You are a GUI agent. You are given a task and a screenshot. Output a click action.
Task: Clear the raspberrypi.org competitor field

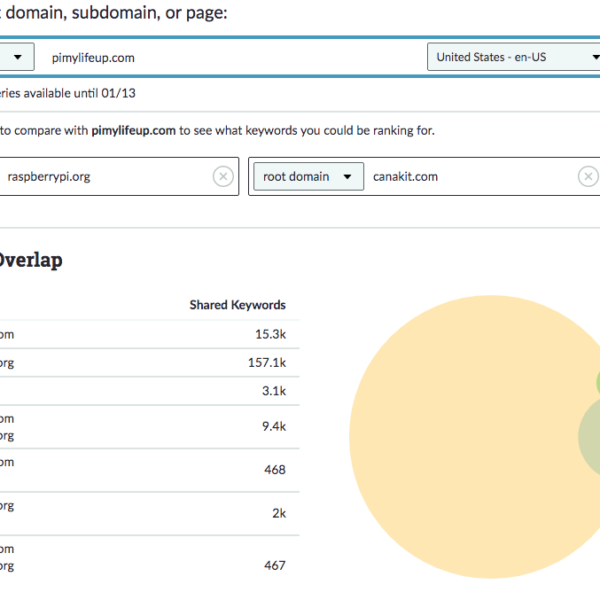point(223,176)
